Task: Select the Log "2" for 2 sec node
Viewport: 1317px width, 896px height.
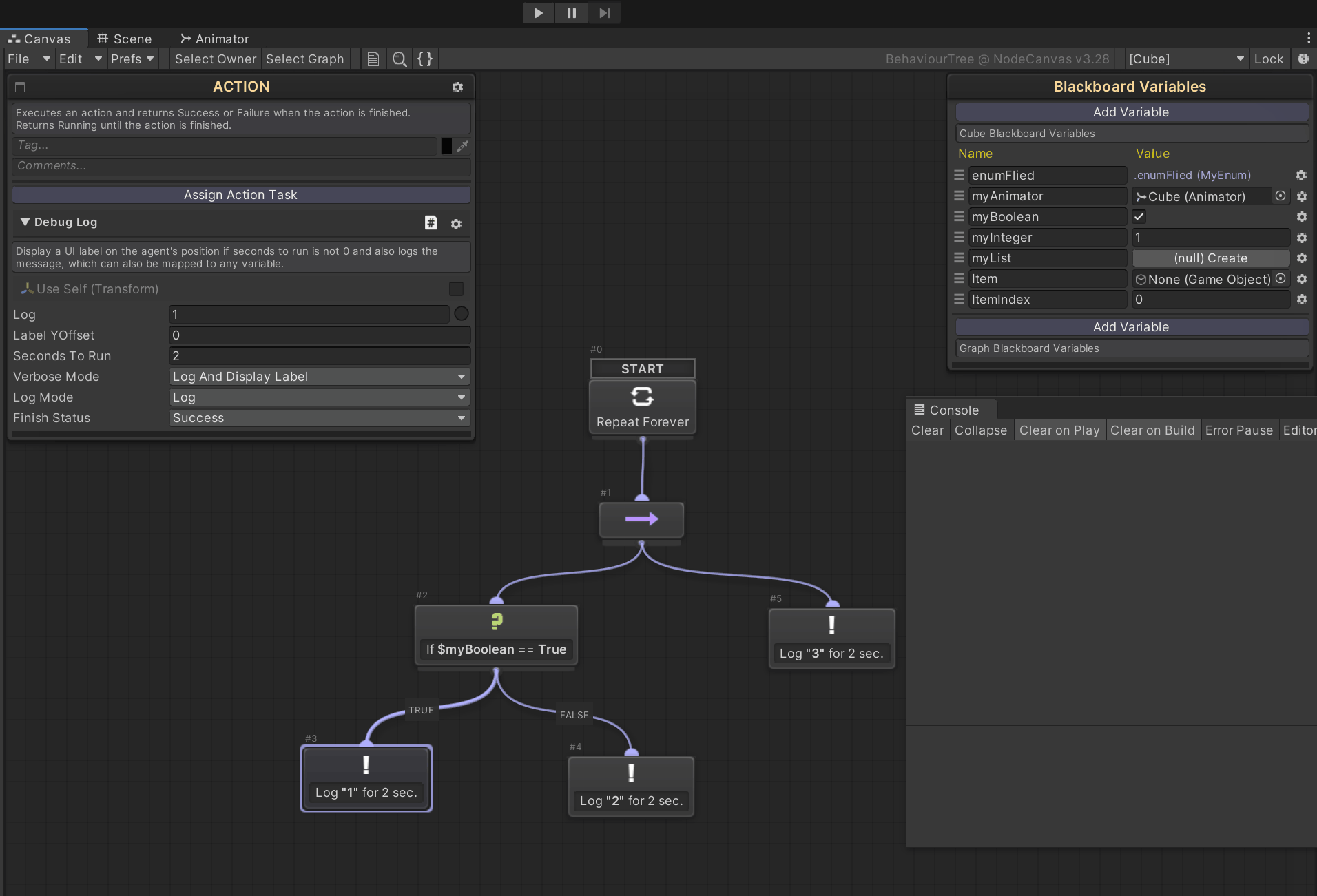Action: pyautogui.click(x=630, y=786)
